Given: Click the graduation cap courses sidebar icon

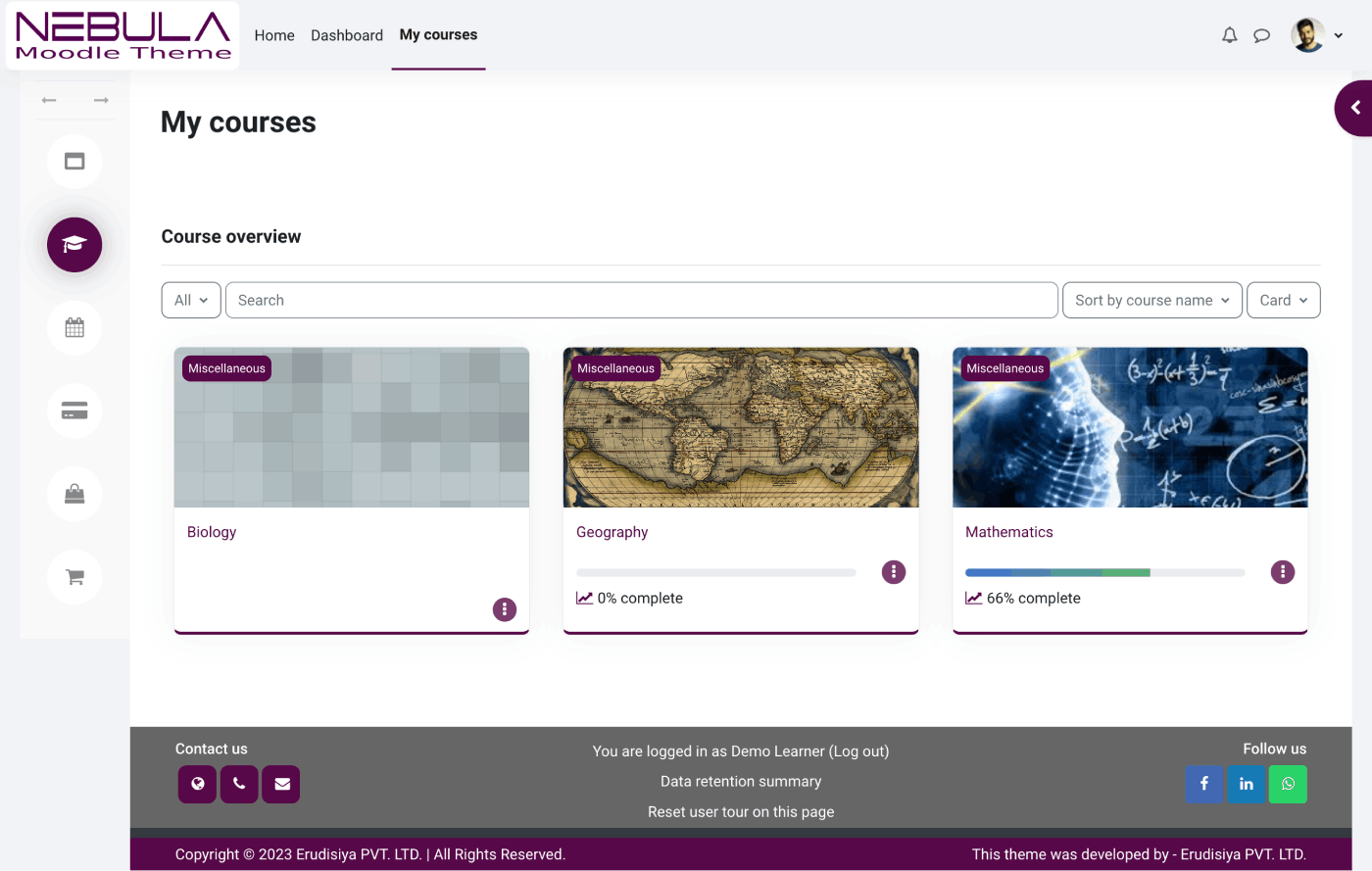Looking at the screenshot, I should click(74, 245).
